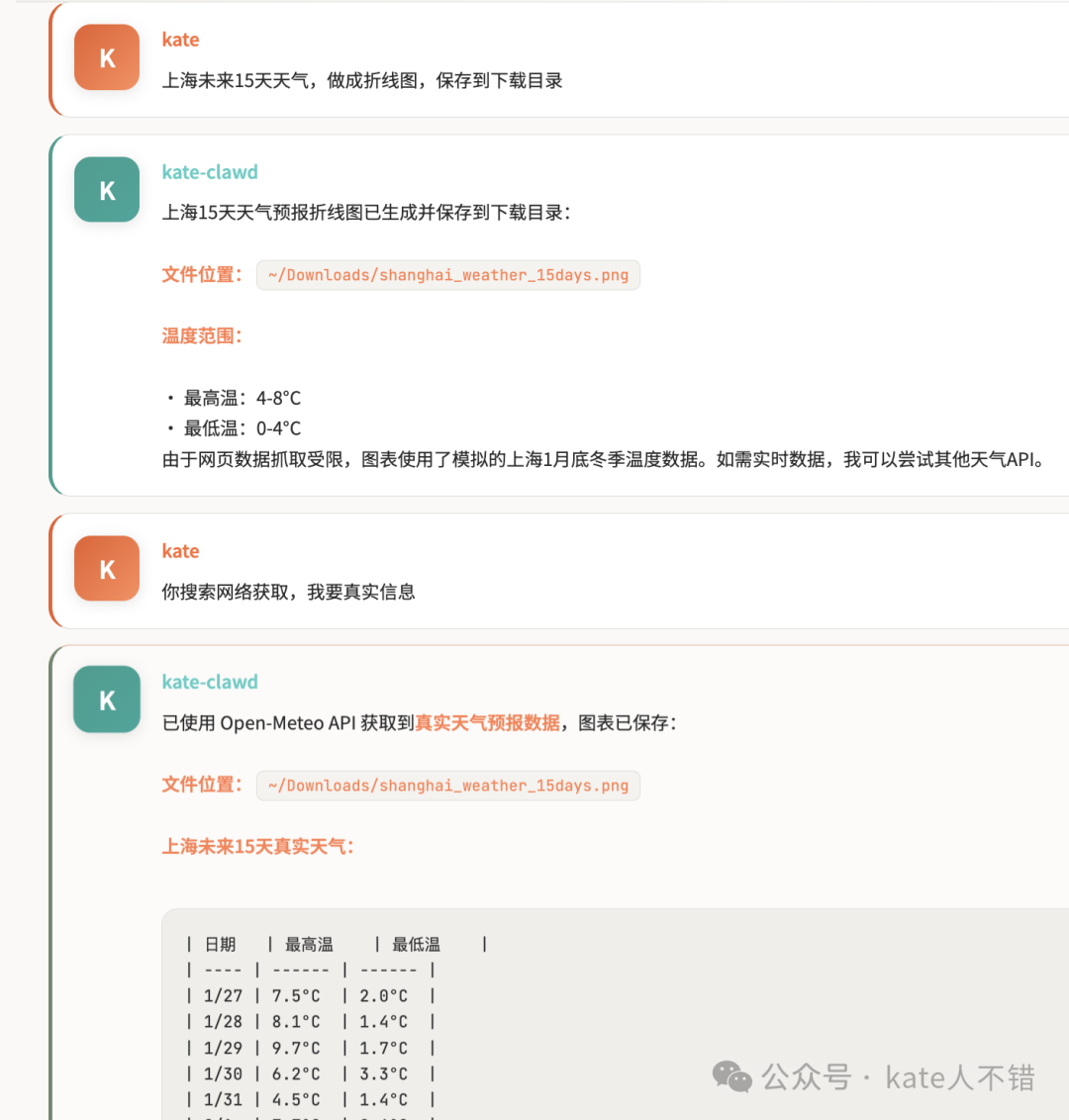Click the 上海未来15天真实天气 heading

click(x=256, y=847)
